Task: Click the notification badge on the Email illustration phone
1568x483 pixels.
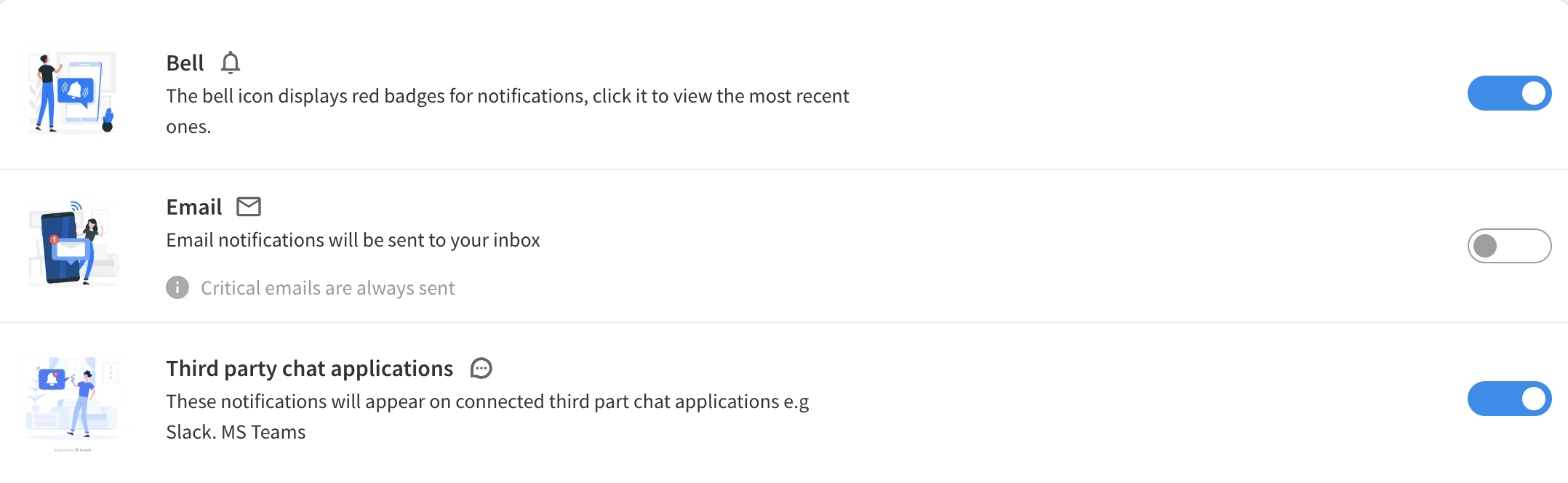Action: point(55,239)
